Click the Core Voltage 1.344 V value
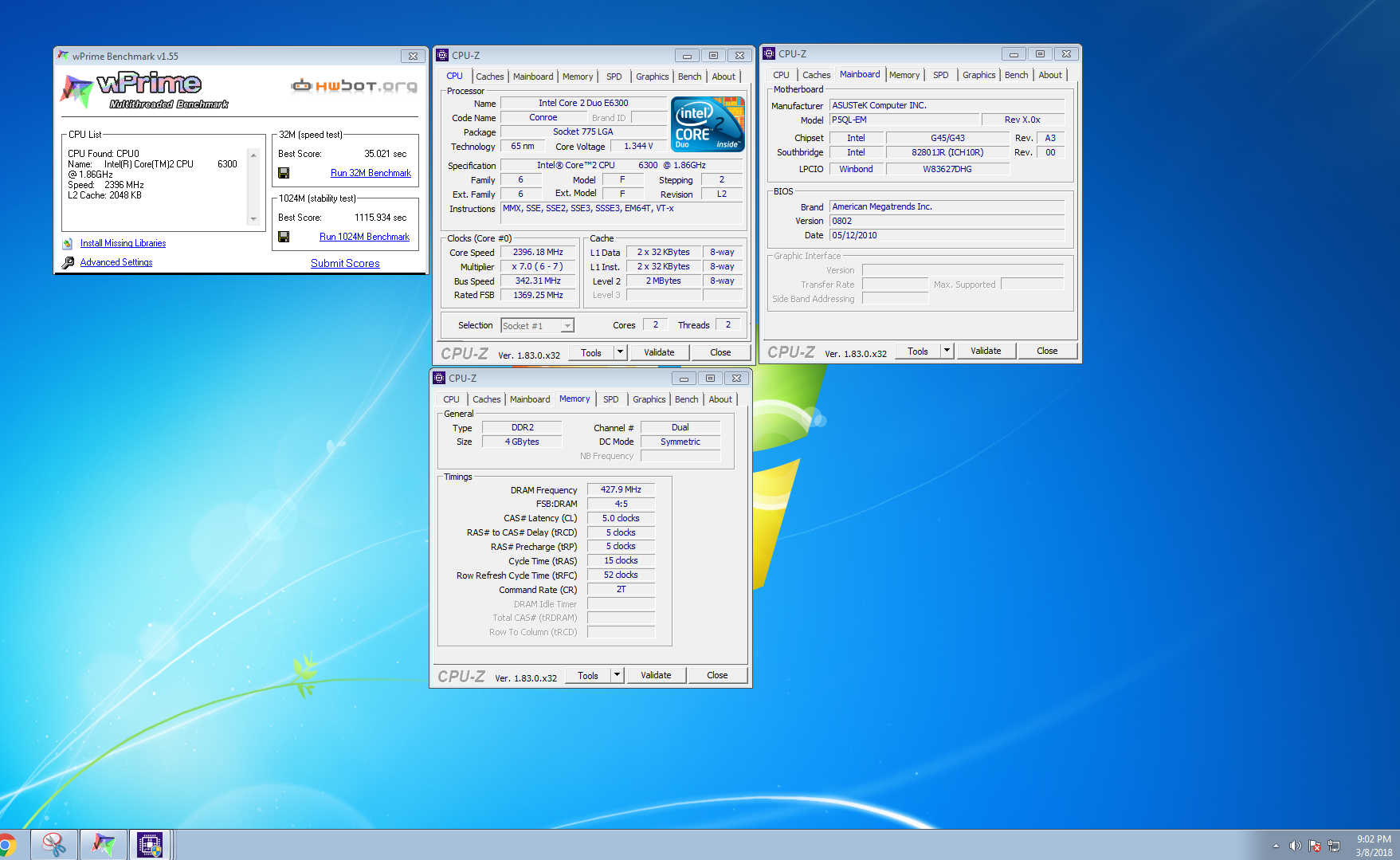 (638, 146)
